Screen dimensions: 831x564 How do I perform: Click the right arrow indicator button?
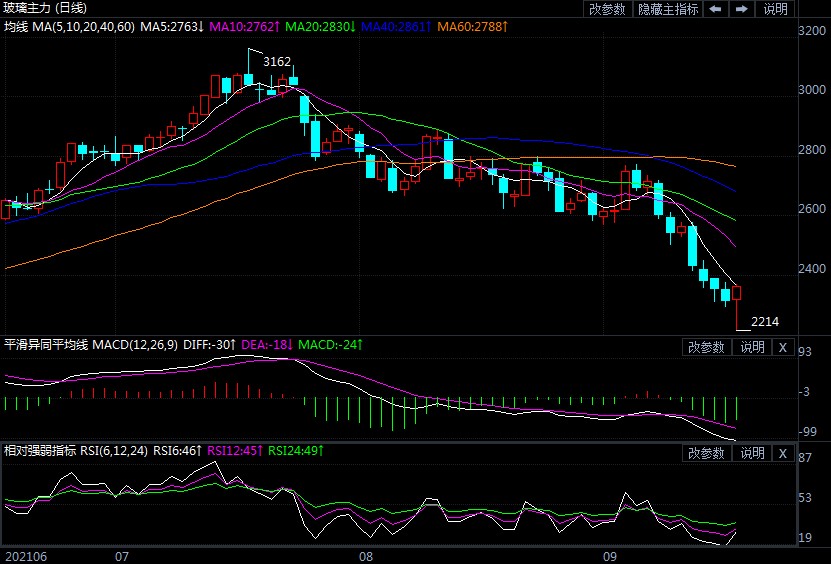click(742, 9)
